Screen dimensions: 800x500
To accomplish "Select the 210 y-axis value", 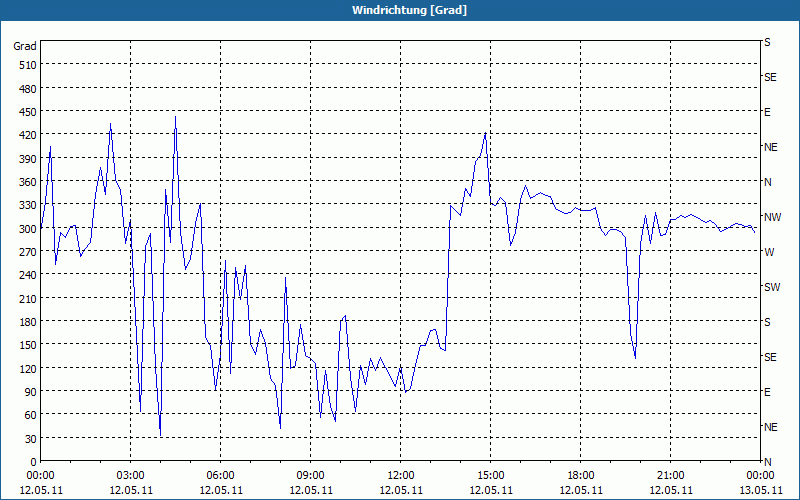I will tap(28, 298).
